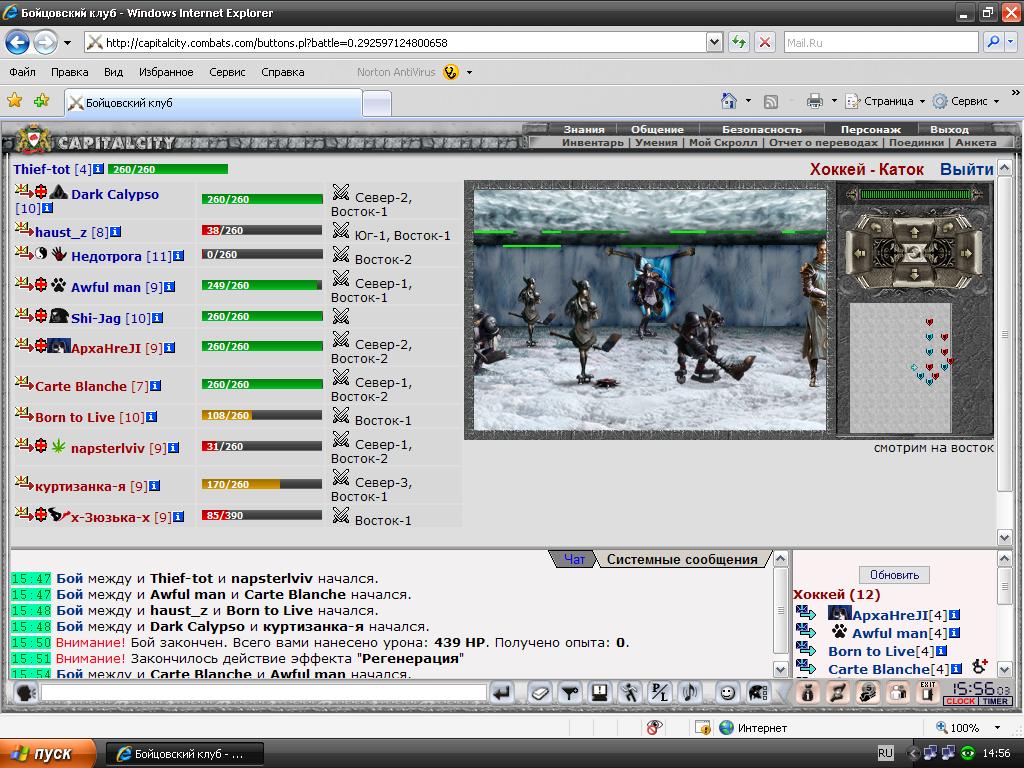Open the zoom level 100% dropdown
The image size is (1024, 768).
click(997, 728)
